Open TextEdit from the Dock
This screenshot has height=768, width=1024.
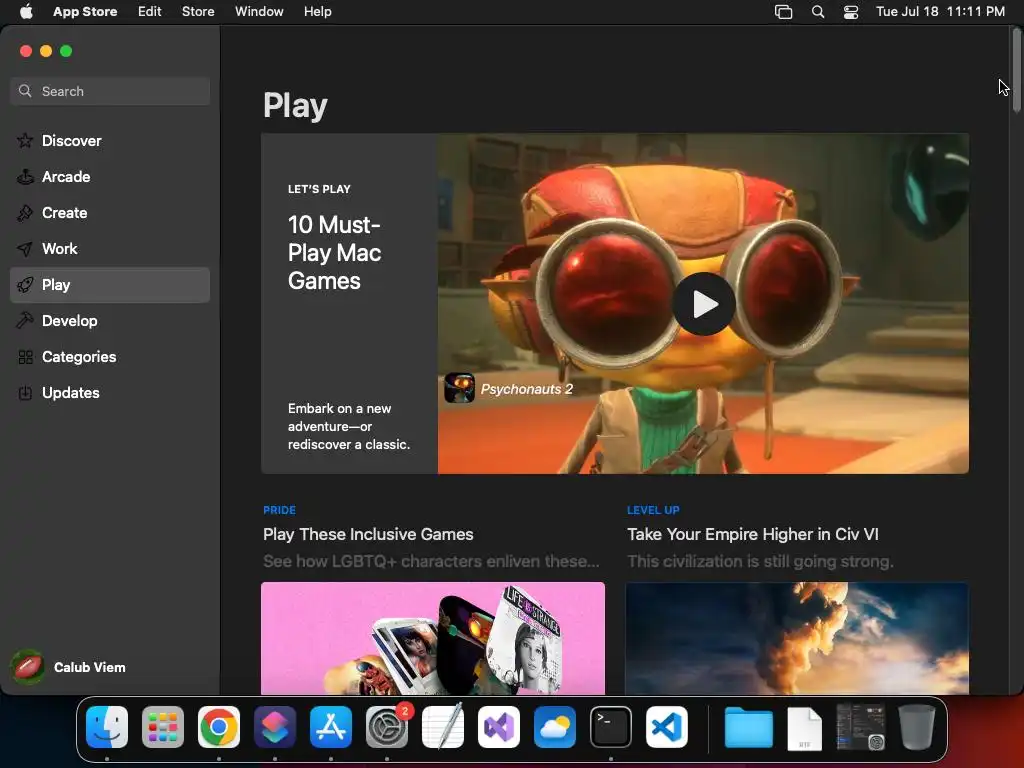[443, 727]
